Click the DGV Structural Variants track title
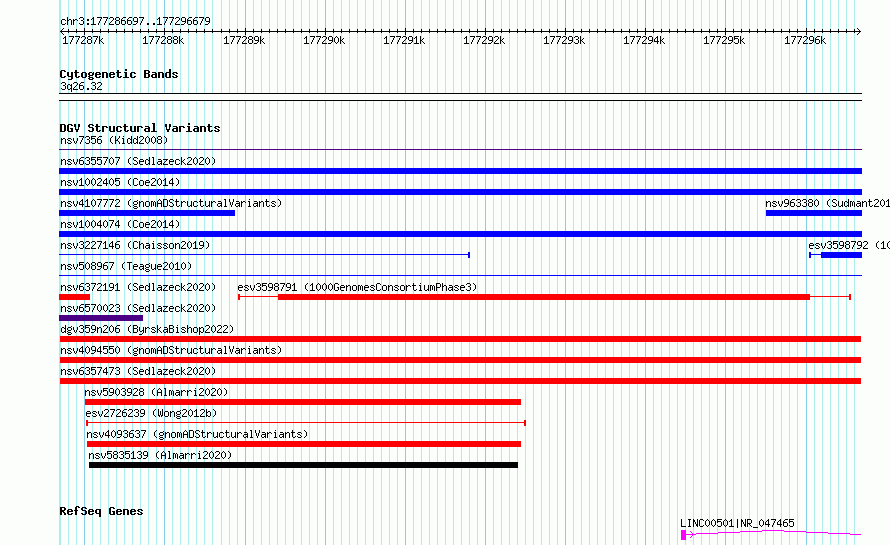 140,128
